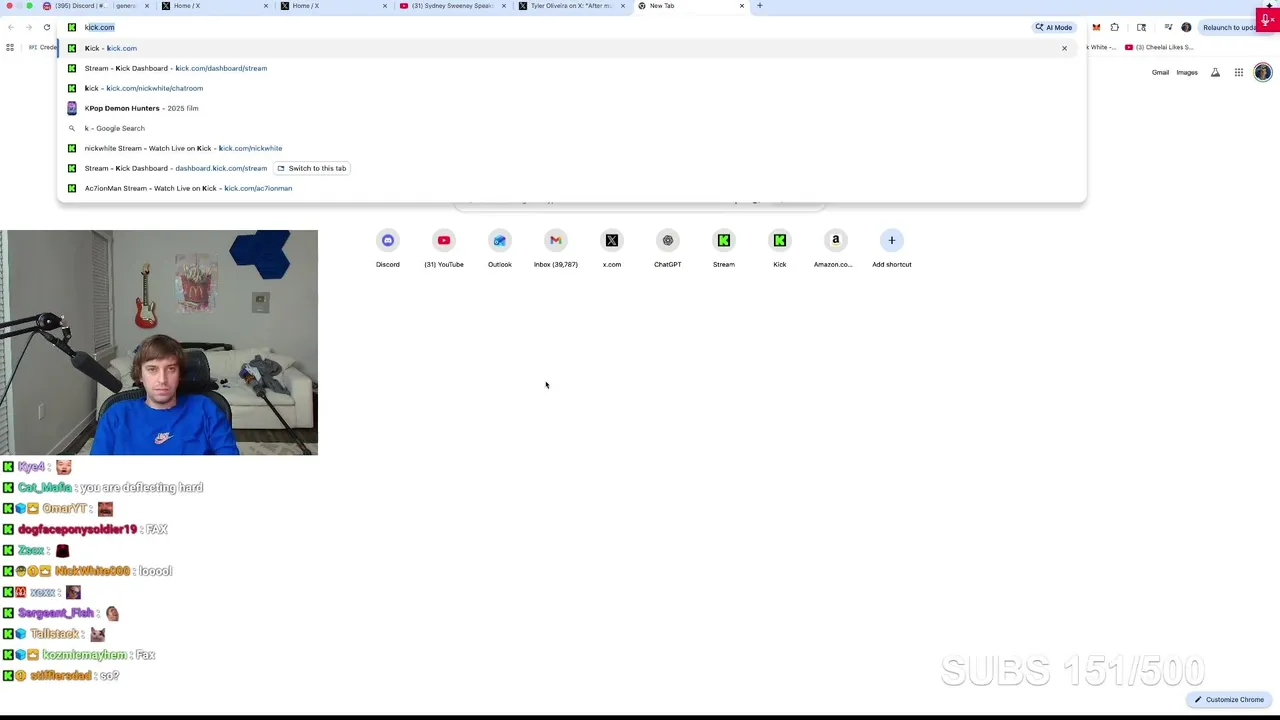Click chat username Cat_Mafia
1280x720 pixels.
(45, 487)
